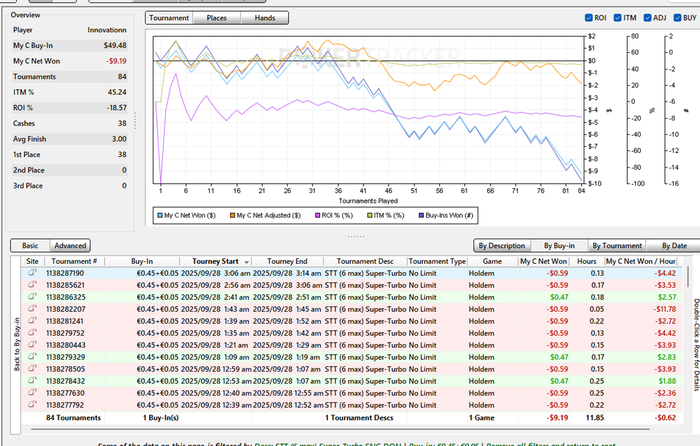700x446 pixels.
Task: Open the Hands tab
Action: (x=265, y=18)
